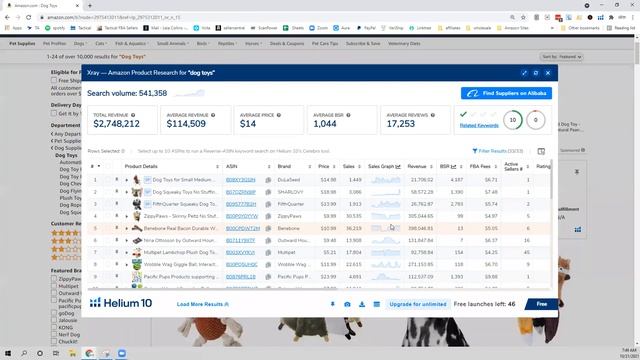The height and width of the screenshot is (360, 640).
Task: Check the Get It By delivery checkbox
Action: pyautogui.click(x=54, y=113)
